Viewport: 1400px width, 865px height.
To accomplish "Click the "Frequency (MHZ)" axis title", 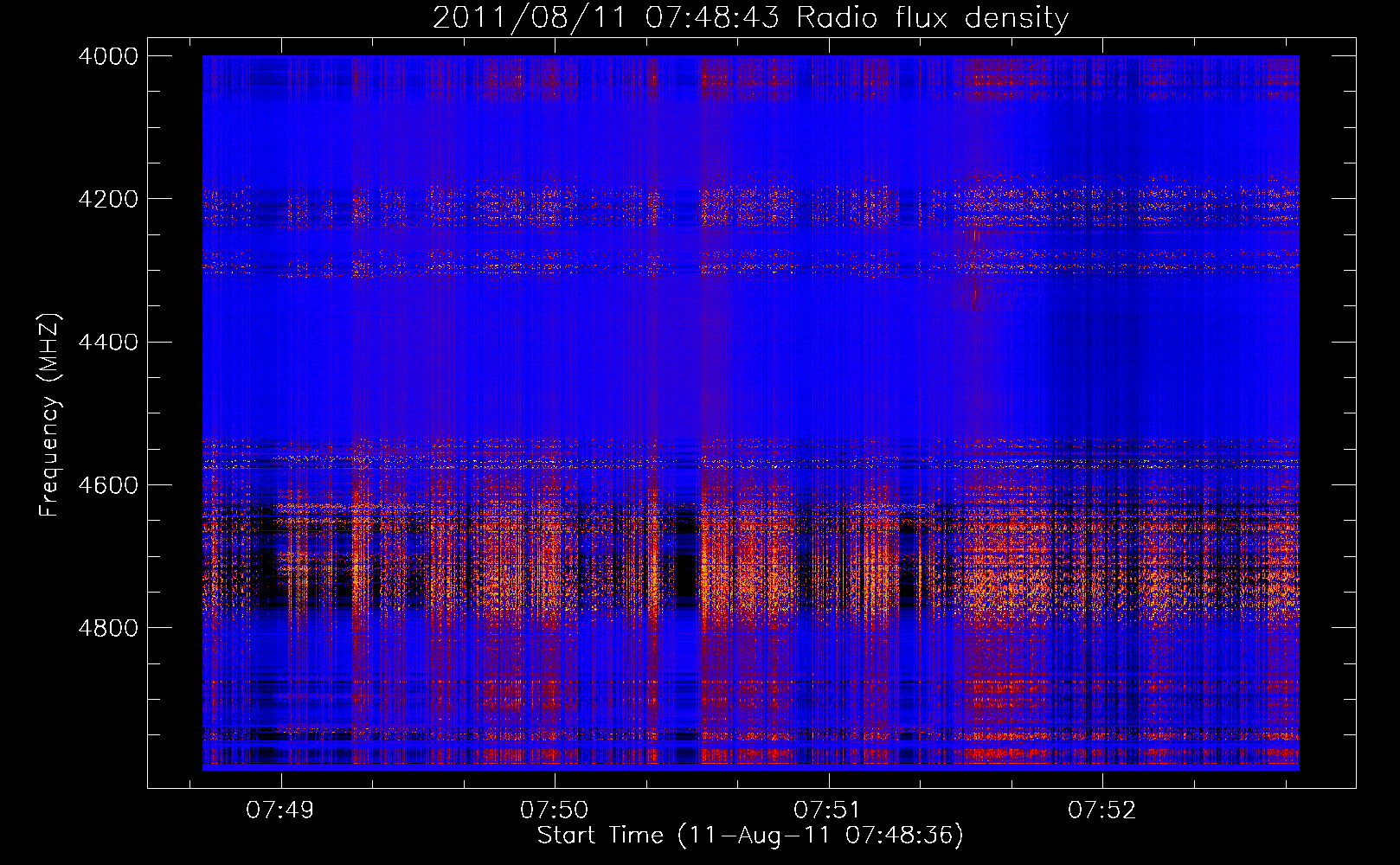I will click(50, 415).
